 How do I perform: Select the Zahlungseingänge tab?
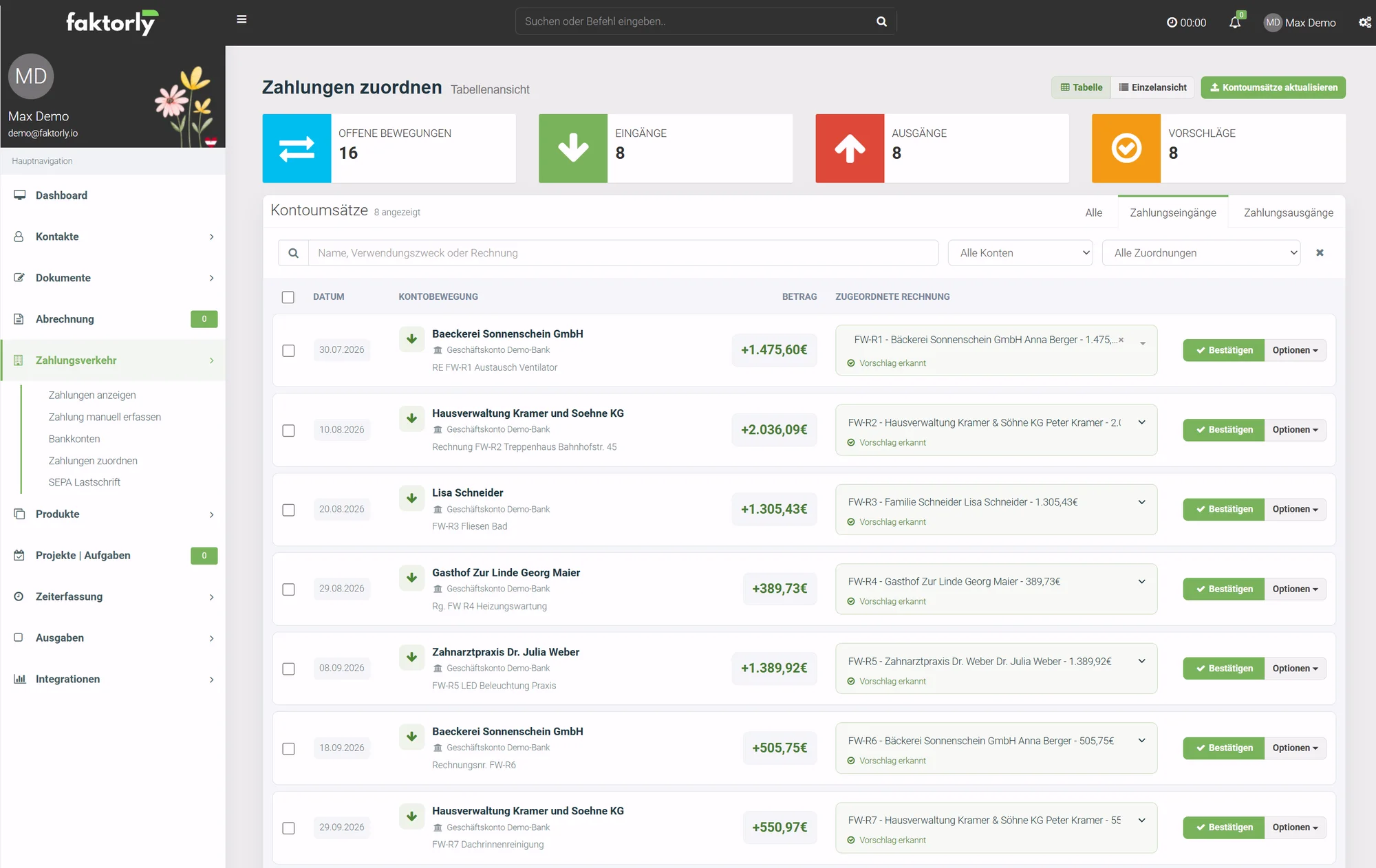[x=1172, y=213]
